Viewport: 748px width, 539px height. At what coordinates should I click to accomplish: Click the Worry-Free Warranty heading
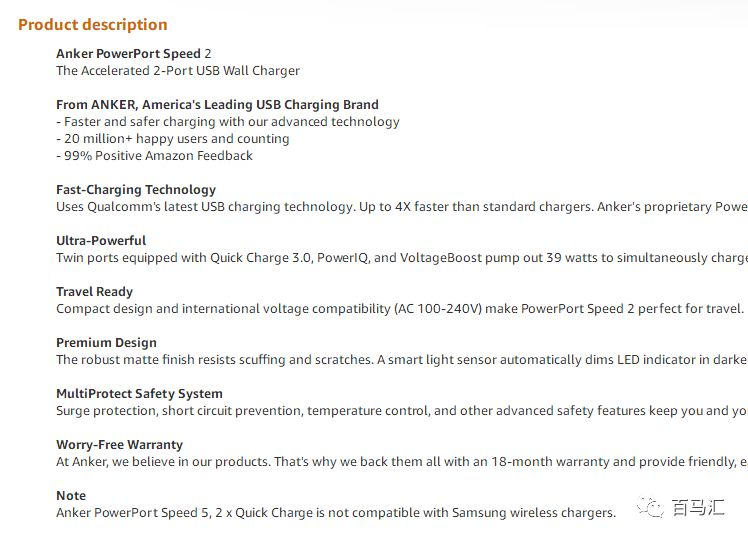[x=119, y=445]
